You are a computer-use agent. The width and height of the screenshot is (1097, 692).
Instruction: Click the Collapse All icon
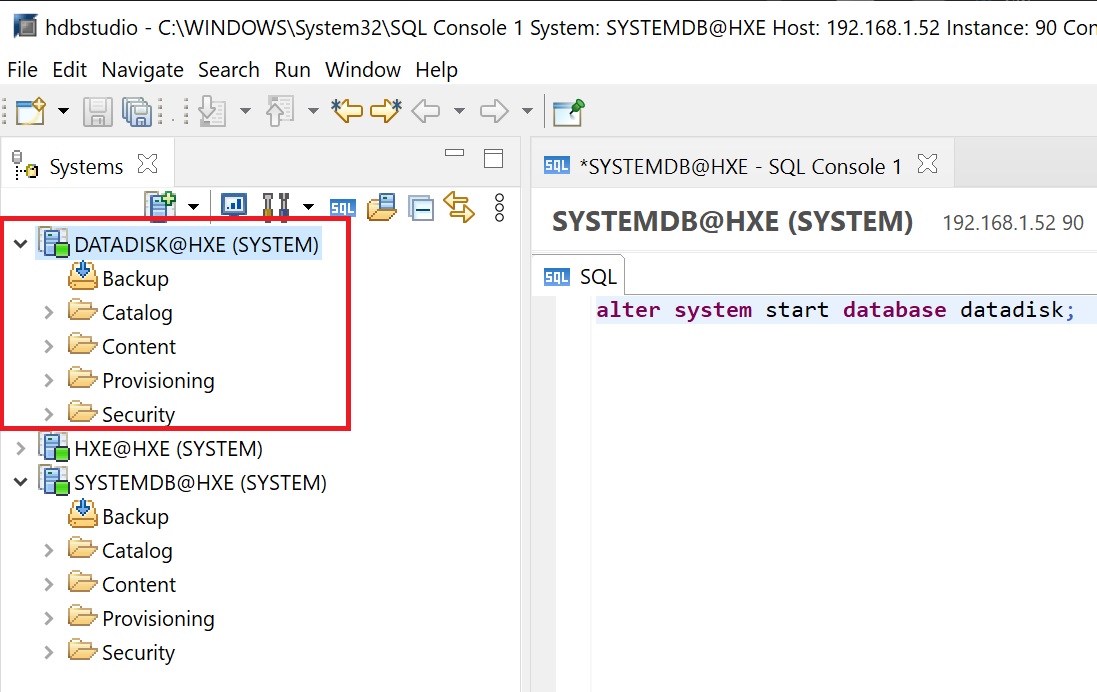[421, 207]
